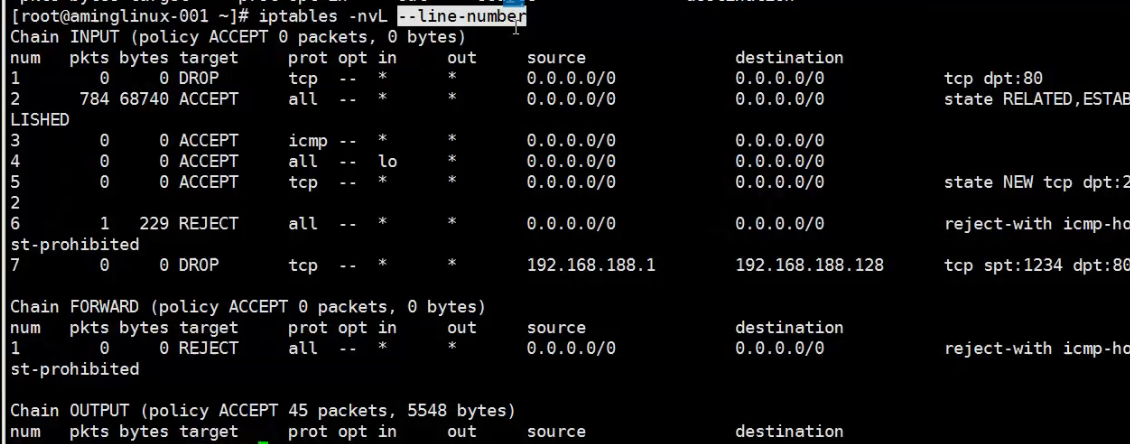Click the ACCEPT target of INPUT rule 5
The width and height of the screenshot is (1130, 444).
(x=209, y=182)
